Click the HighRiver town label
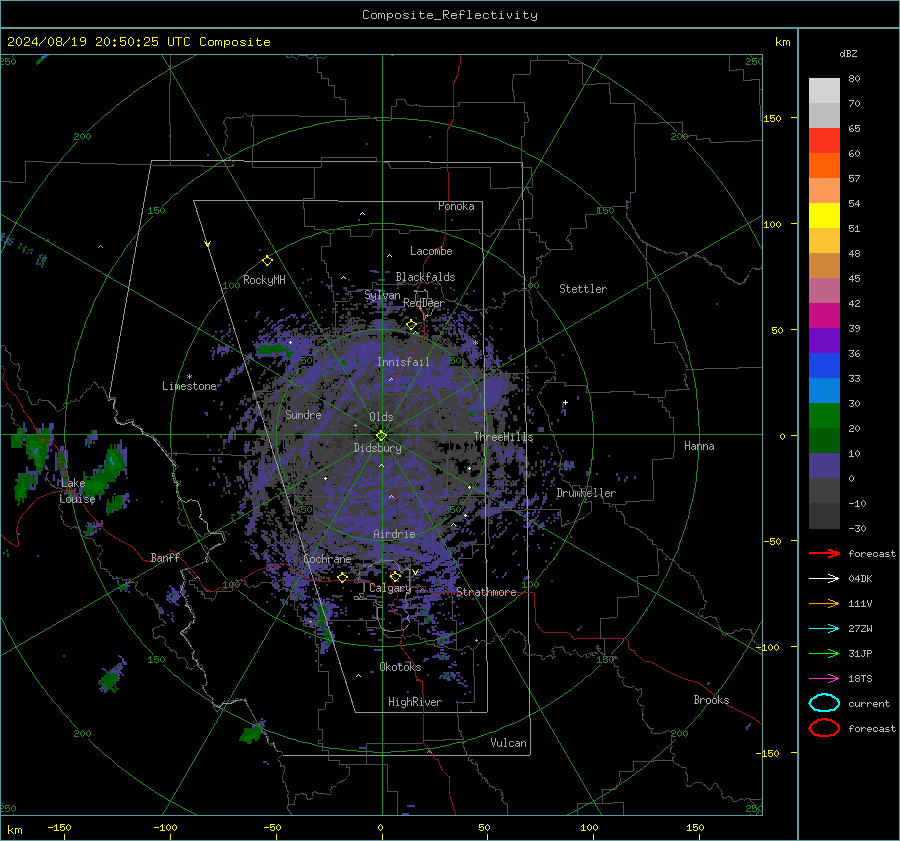This screenshot has width=900, height=841. (x=415, y=702)
